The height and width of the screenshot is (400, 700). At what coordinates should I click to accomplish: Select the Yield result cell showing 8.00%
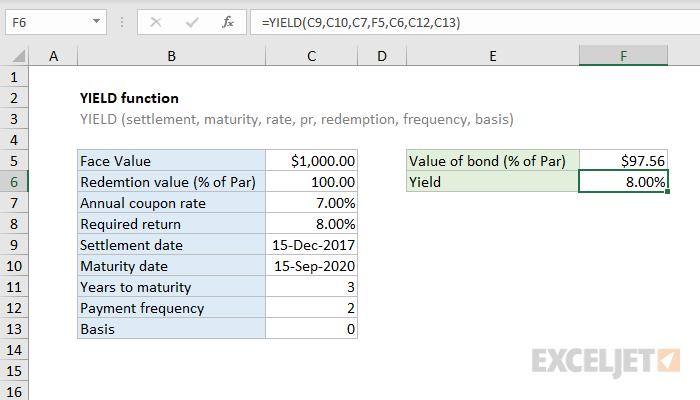coord(623,182)
